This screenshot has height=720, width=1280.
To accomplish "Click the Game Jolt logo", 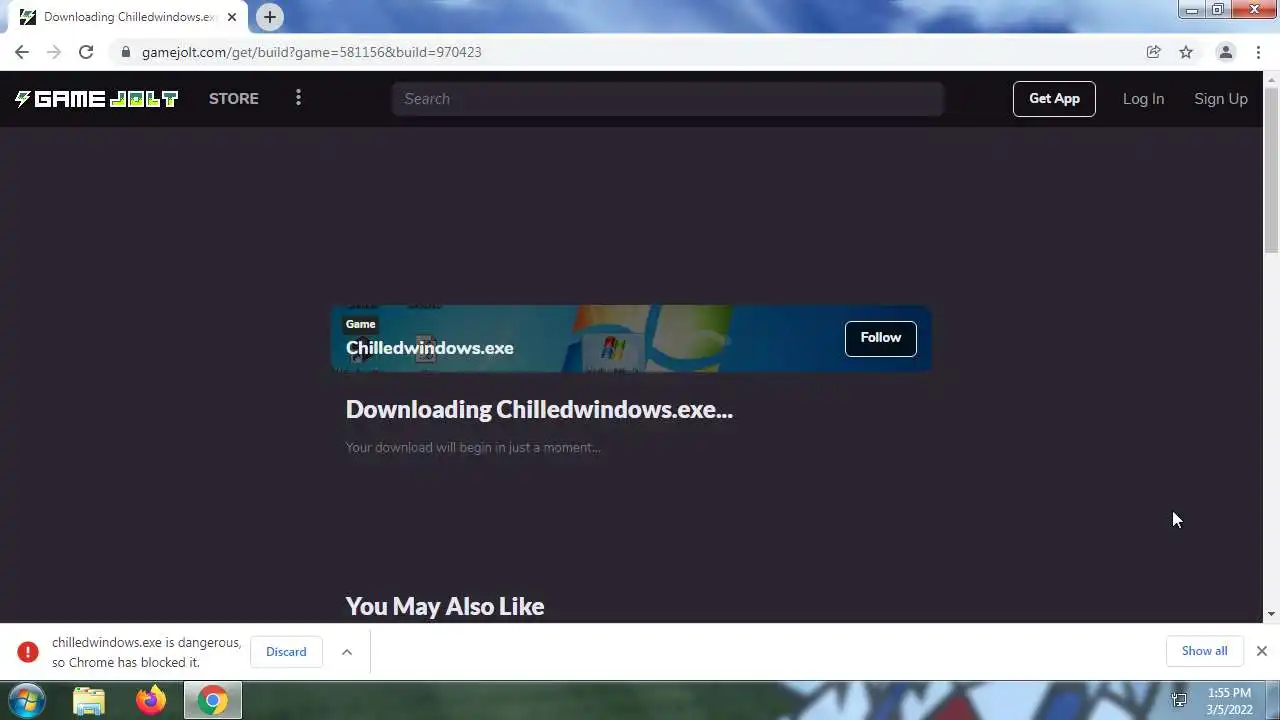I will (96, 98).
